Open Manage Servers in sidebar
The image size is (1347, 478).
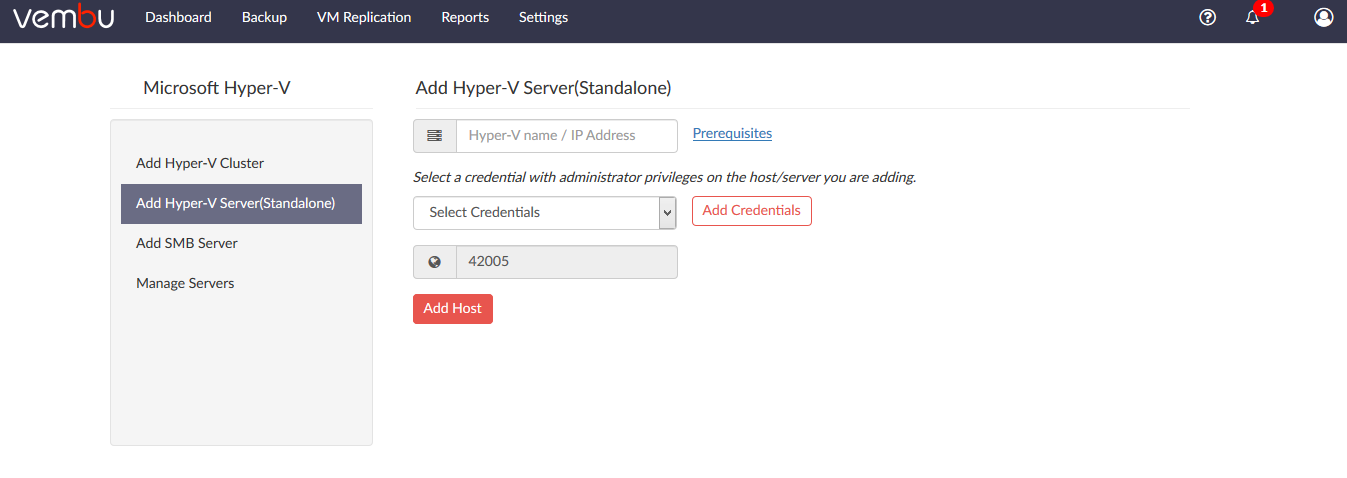[241, 283]
